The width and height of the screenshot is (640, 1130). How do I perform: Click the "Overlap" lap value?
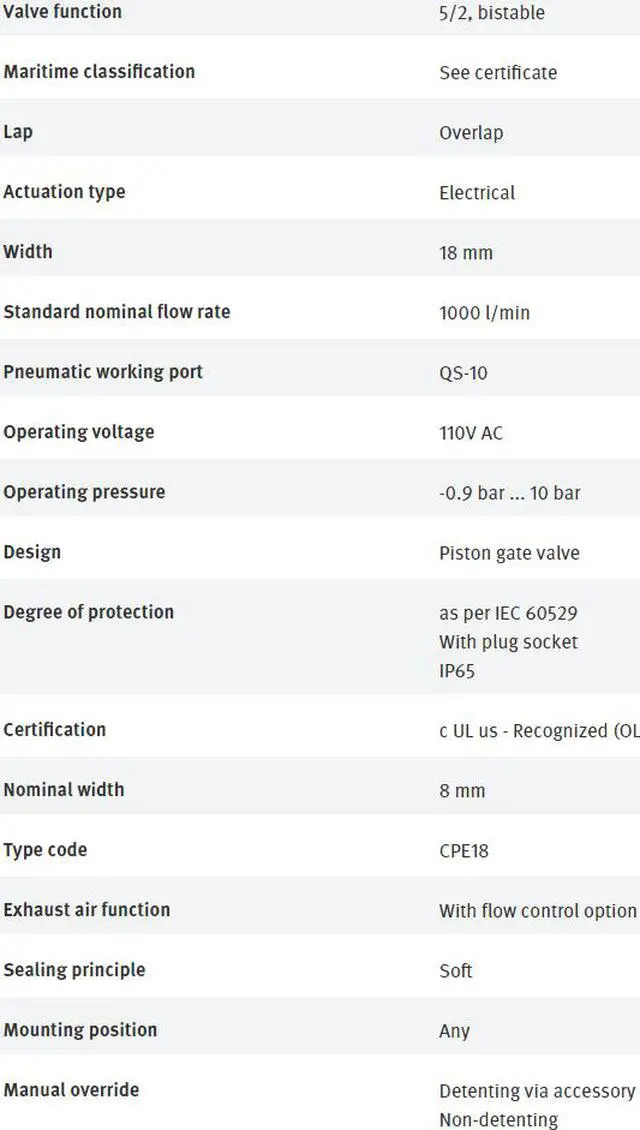click(x=471, y=132)
